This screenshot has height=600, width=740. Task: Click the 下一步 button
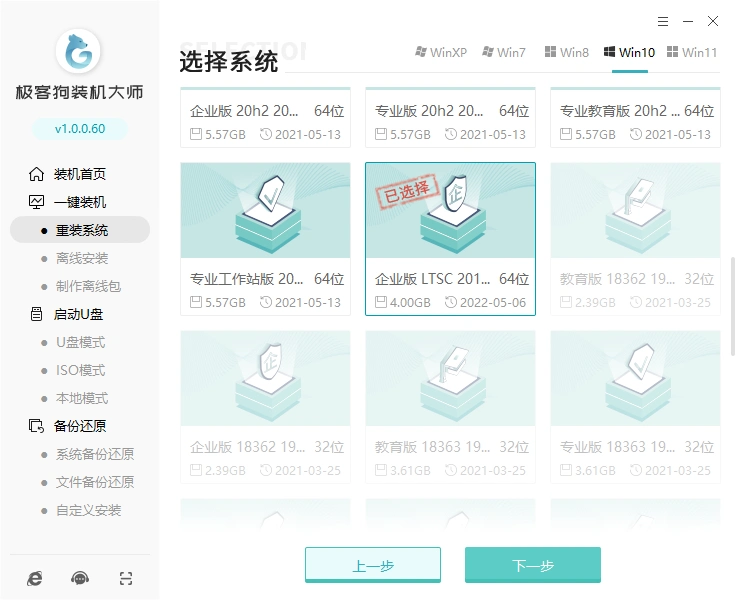point(533,565)
